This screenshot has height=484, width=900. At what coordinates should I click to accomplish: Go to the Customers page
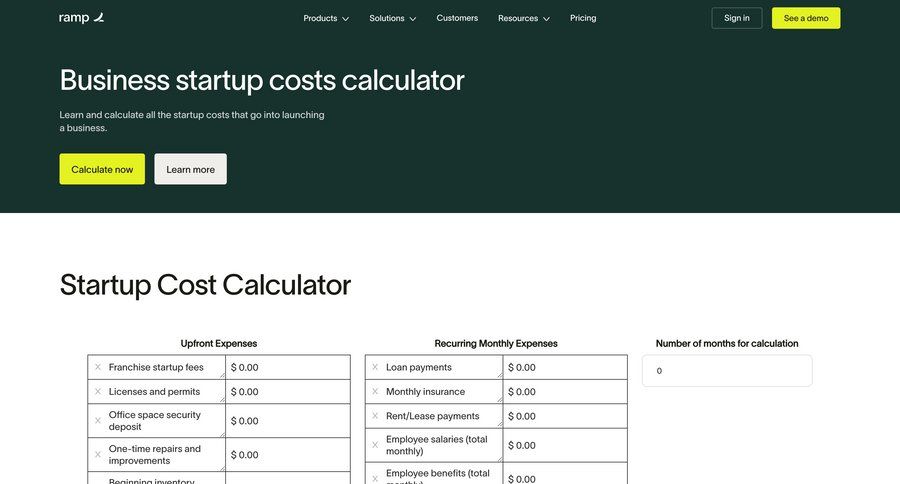[x=457, y=18]
